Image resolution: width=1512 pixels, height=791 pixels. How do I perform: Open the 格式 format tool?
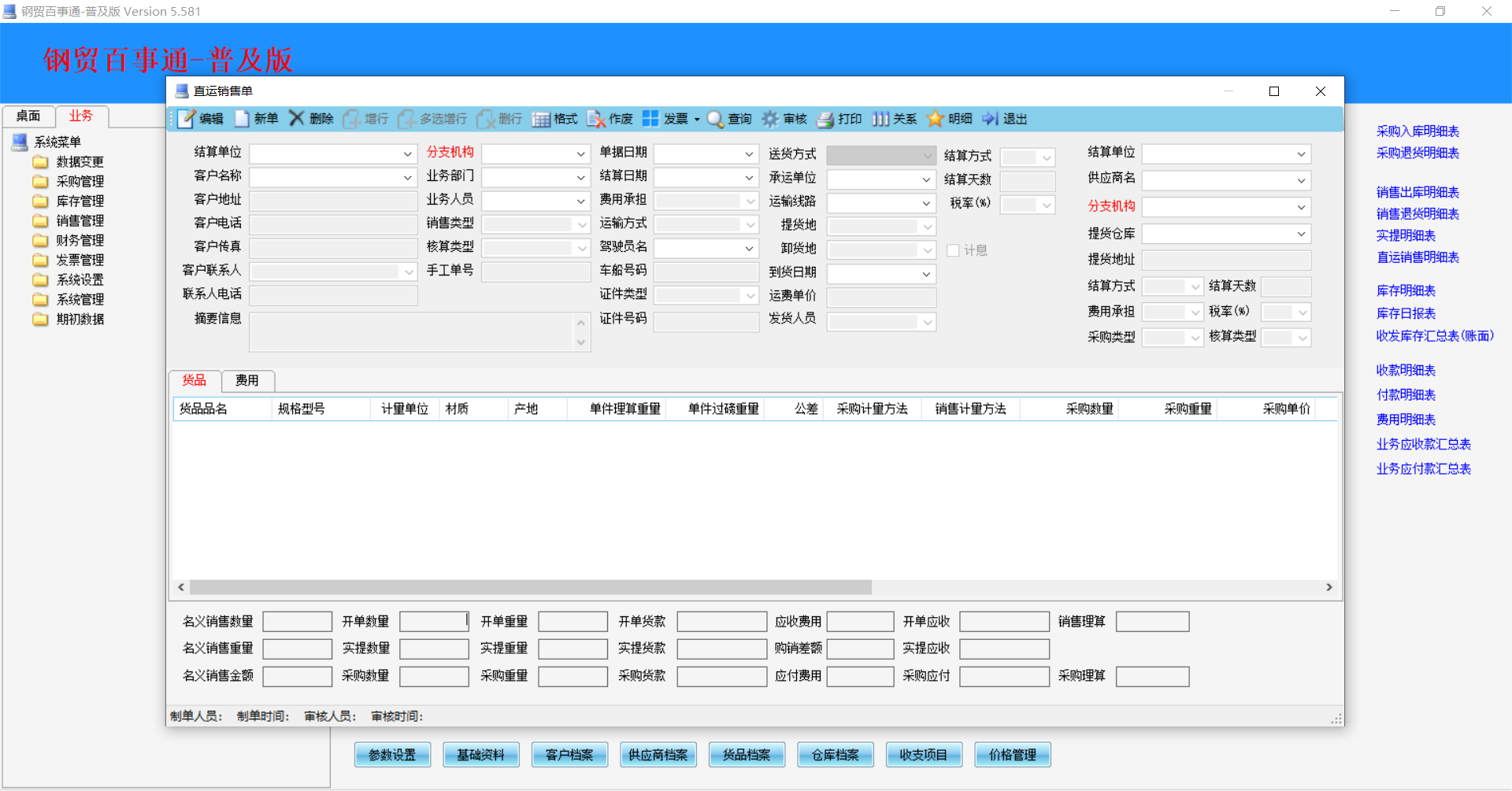point(554,119)
